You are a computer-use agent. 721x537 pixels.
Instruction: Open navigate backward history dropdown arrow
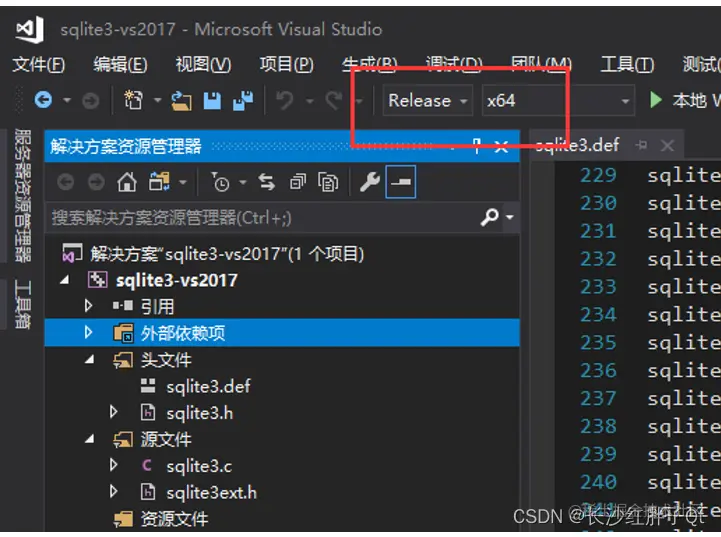(x=67, y=100)
